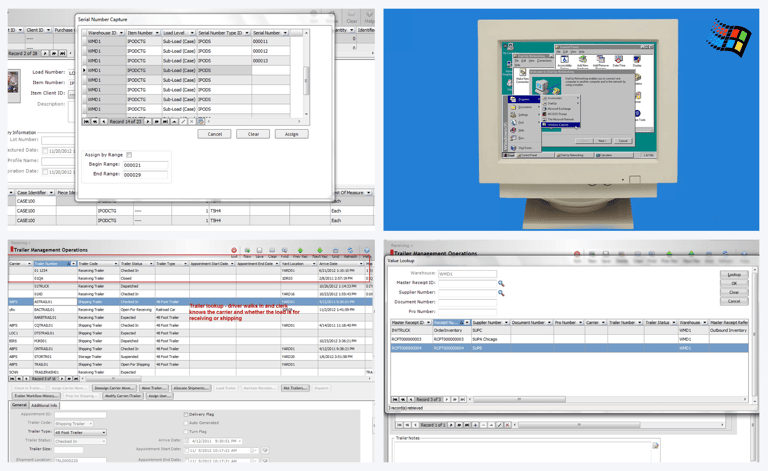Open Item Number column filter in Serial Number Capture
This screenshot has width=768, height=471.
coord(157,33)
